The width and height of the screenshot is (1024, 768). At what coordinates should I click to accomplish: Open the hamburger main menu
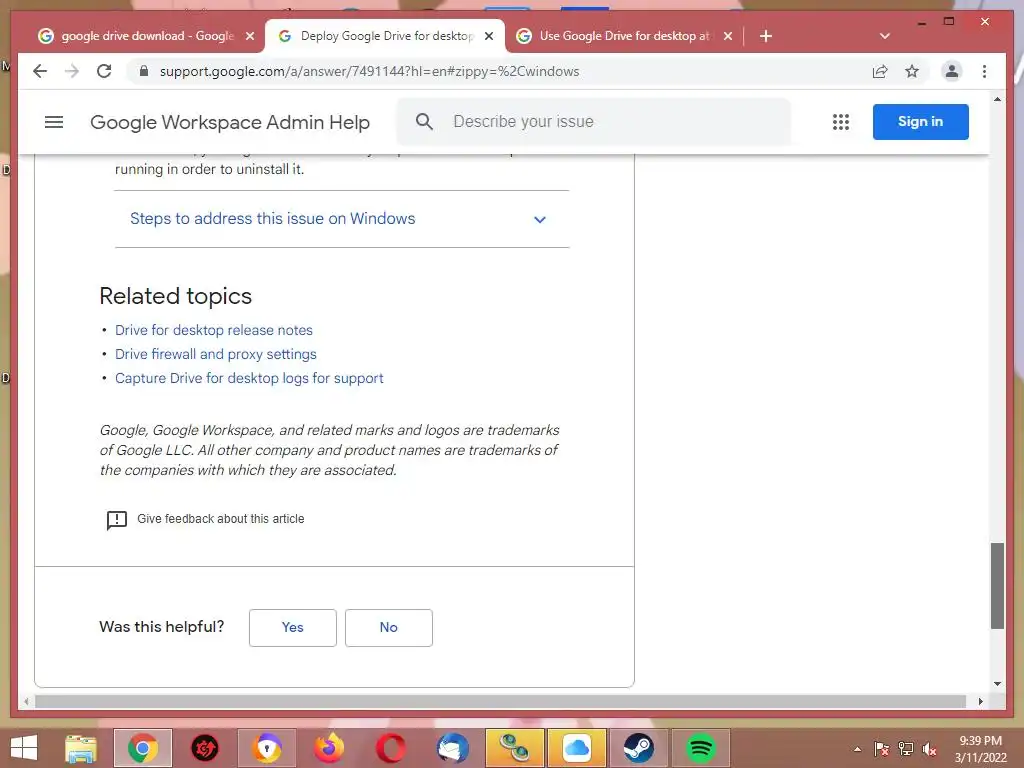pyautogui.click(x=54, y=121)
